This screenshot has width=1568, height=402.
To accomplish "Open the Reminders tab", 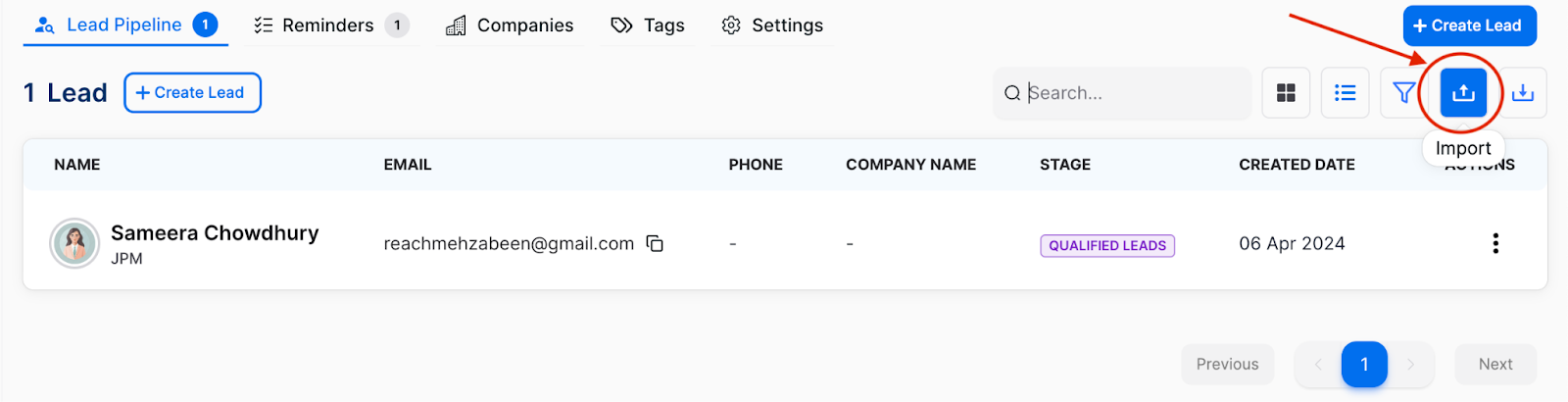I will 330,25.
